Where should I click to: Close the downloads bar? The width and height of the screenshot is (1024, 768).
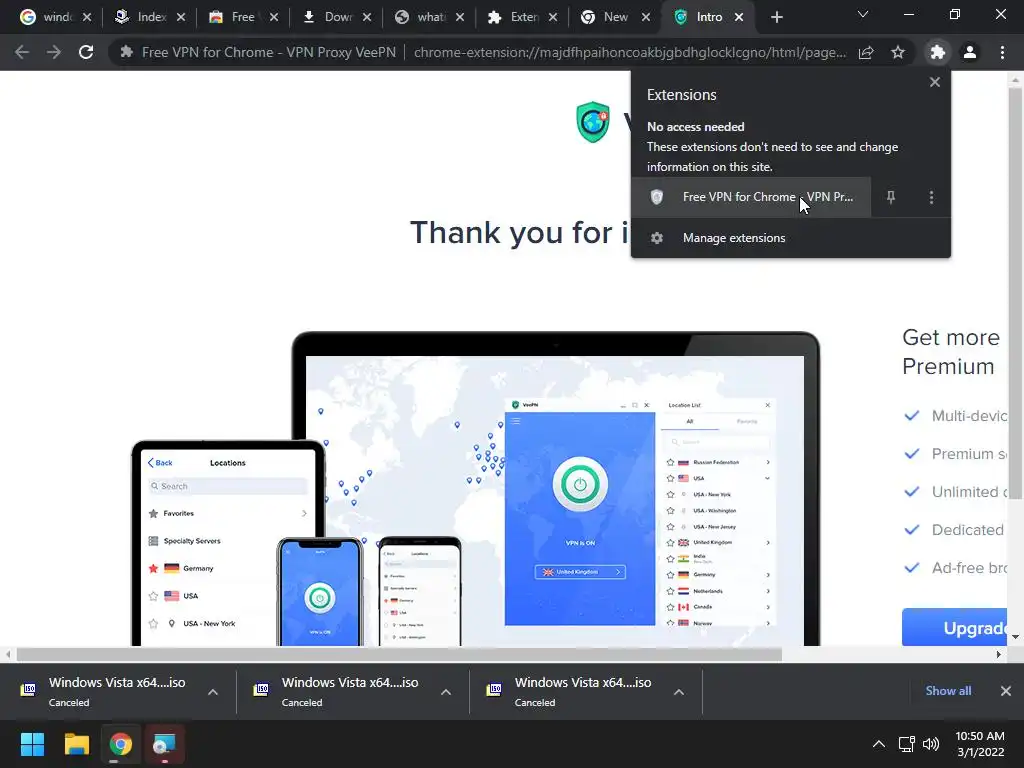[x=1006, y=691]
